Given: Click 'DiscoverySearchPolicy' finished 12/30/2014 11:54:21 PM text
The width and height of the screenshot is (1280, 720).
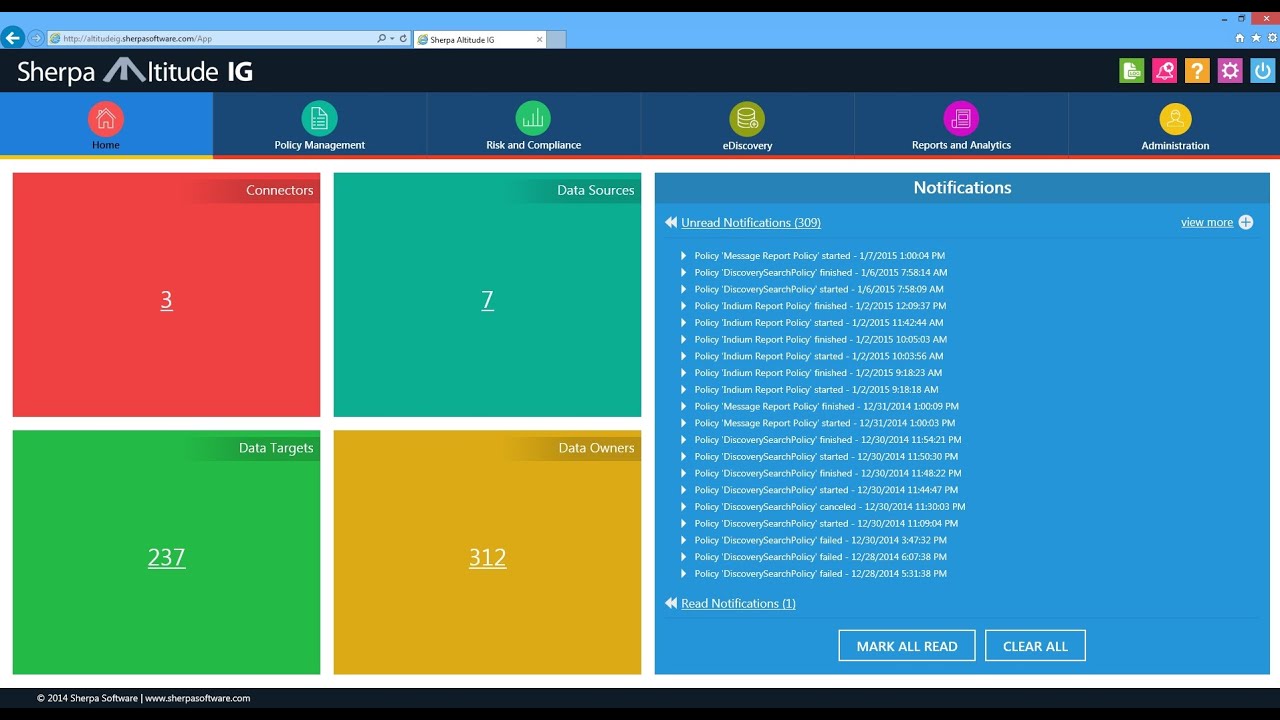Looking at the screenshot, I should click(828, 440).
